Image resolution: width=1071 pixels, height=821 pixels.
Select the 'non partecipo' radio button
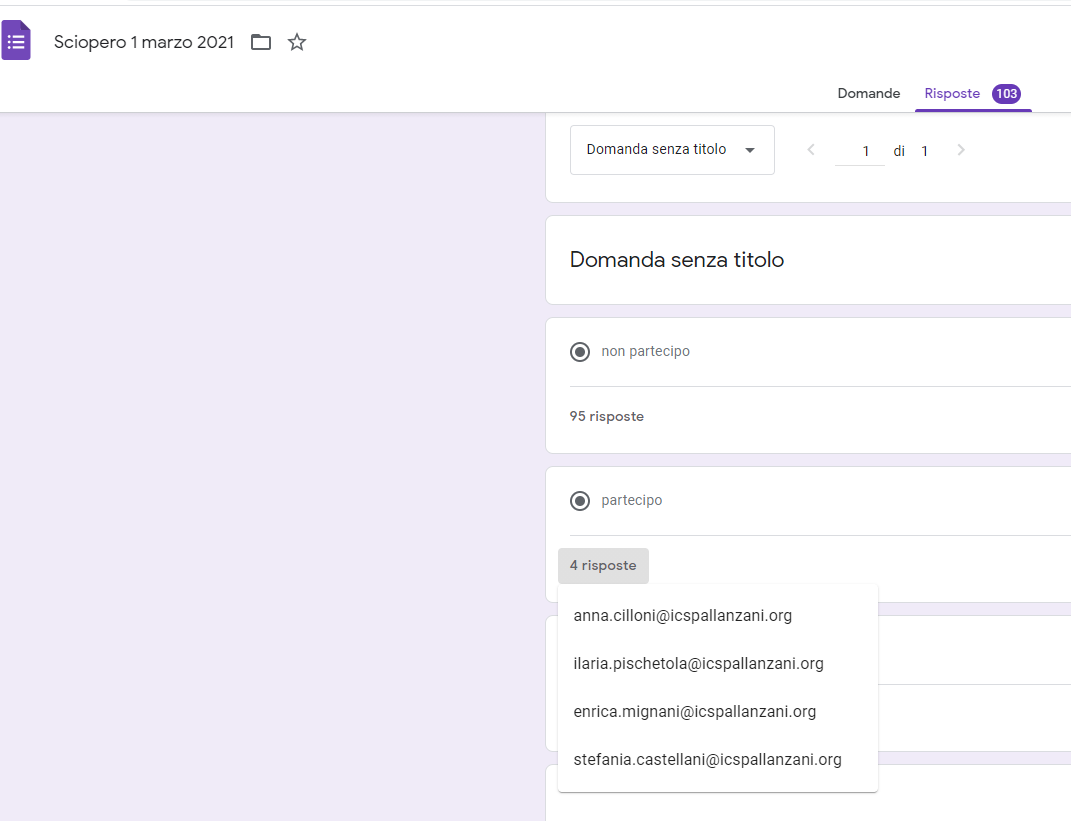click(579, 352)
